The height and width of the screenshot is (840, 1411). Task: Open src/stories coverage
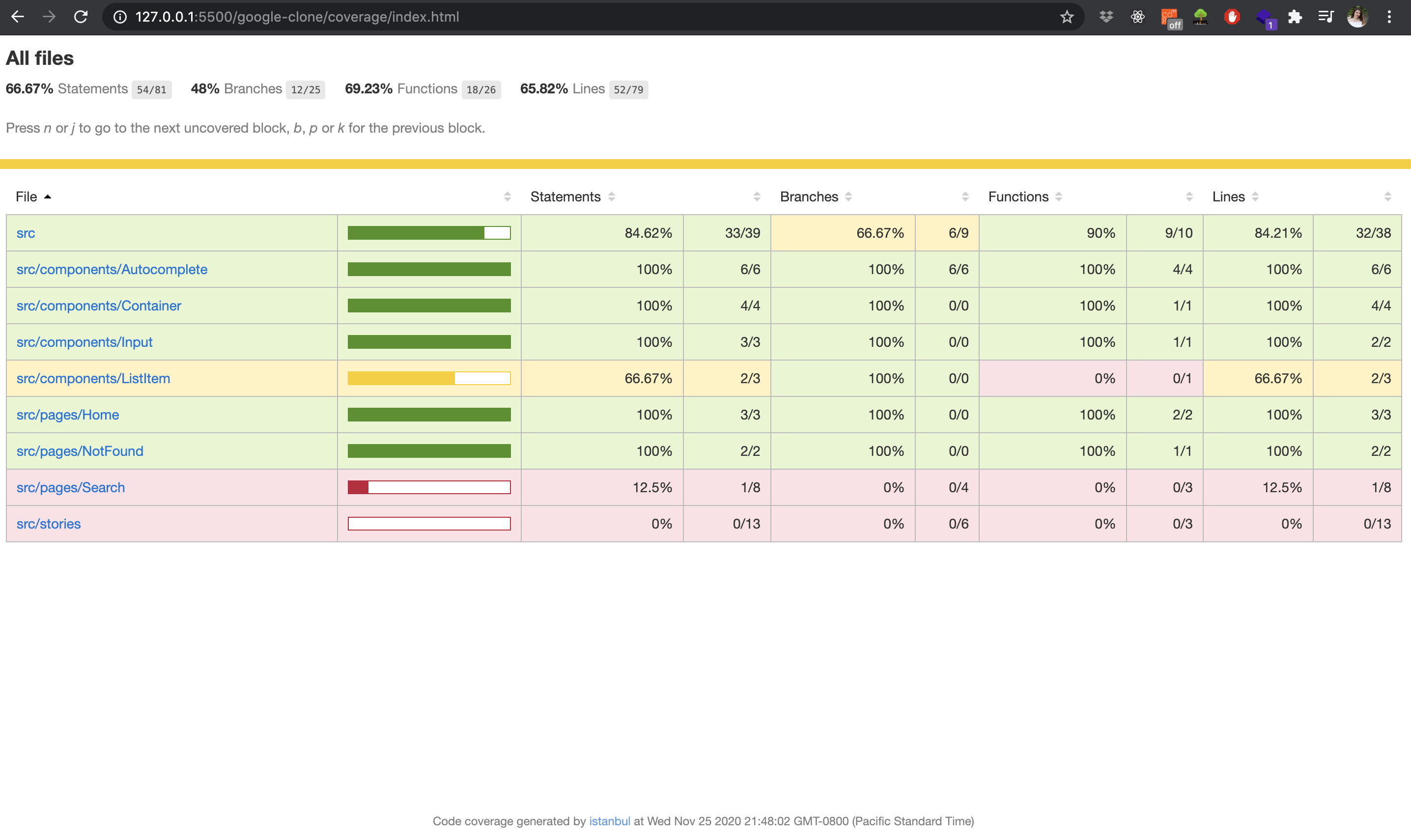[48, 523]
